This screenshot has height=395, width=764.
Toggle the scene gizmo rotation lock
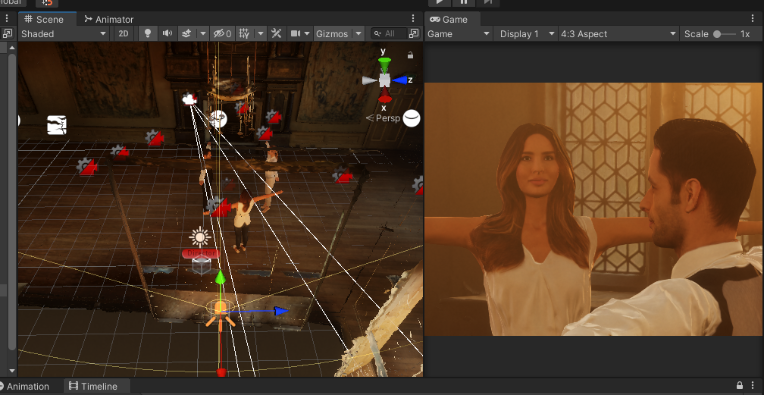(410, 55)
